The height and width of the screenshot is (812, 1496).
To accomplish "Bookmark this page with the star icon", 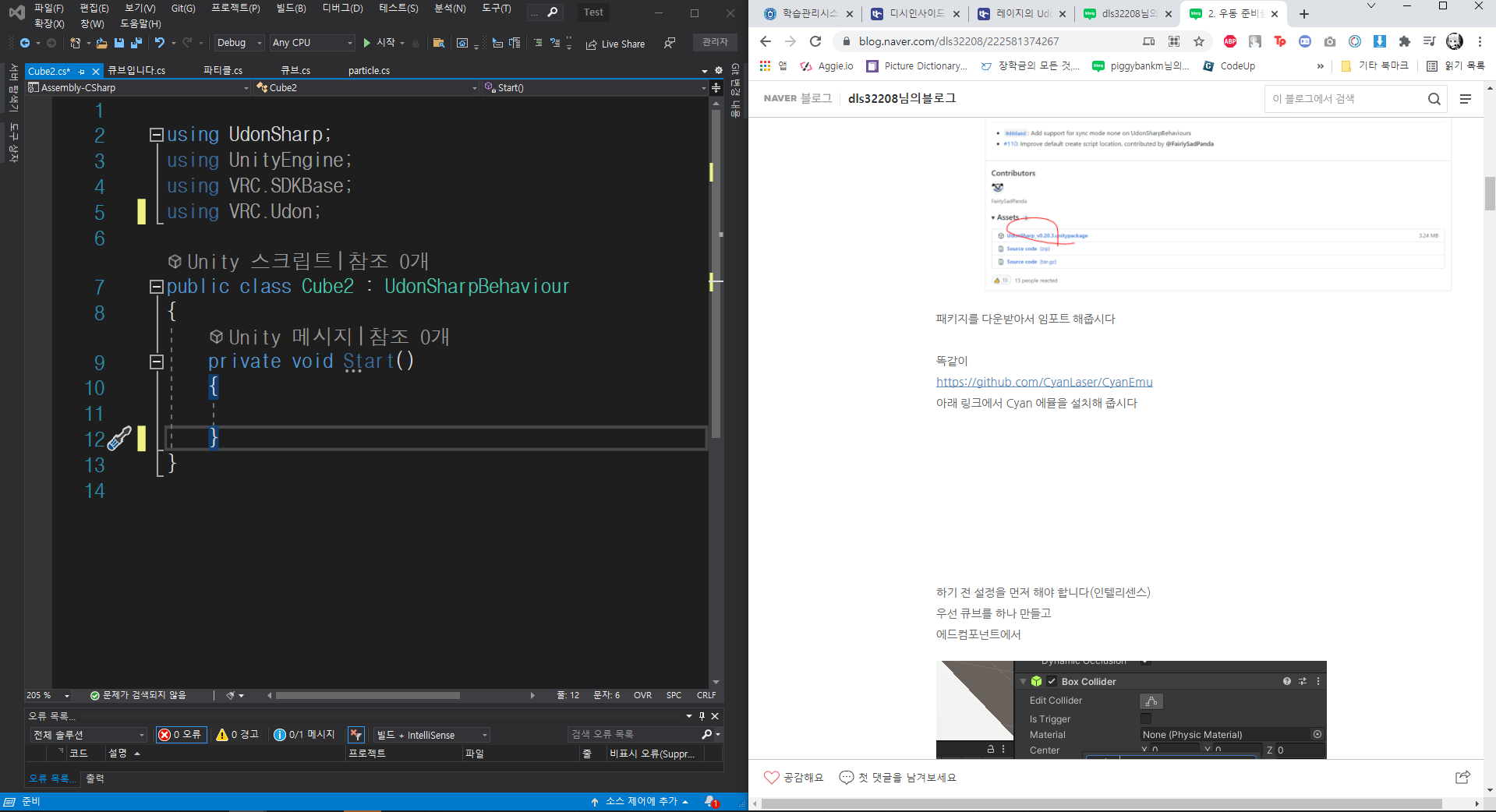I will pos(1199,41).
